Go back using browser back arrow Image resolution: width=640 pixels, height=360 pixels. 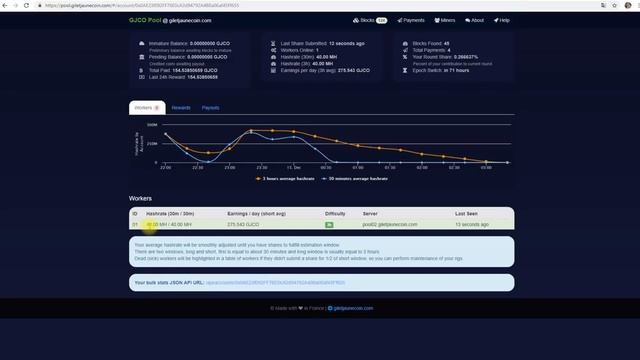[x=5, y=5]
